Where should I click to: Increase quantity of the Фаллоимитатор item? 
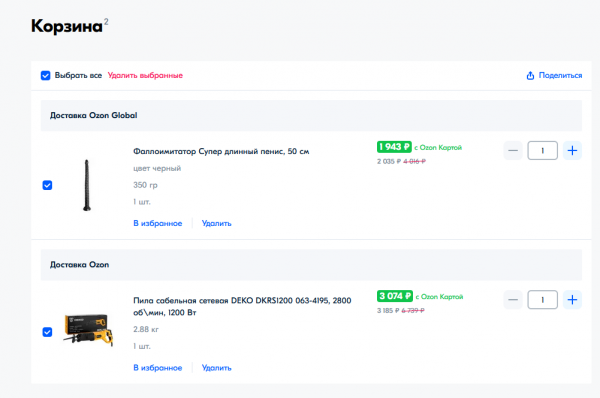[x=572, y=150]
